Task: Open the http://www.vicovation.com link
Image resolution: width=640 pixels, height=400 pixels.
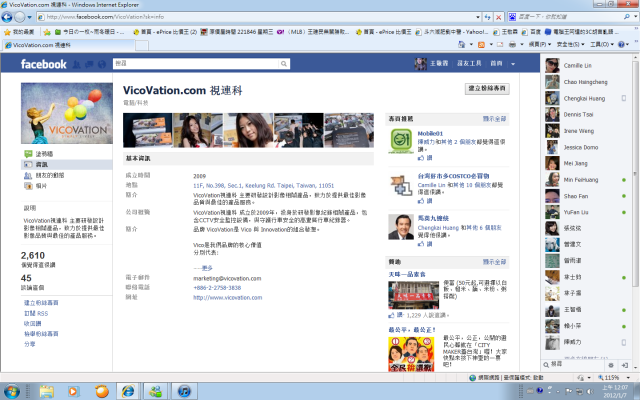Action: click(x=227, y=298)
